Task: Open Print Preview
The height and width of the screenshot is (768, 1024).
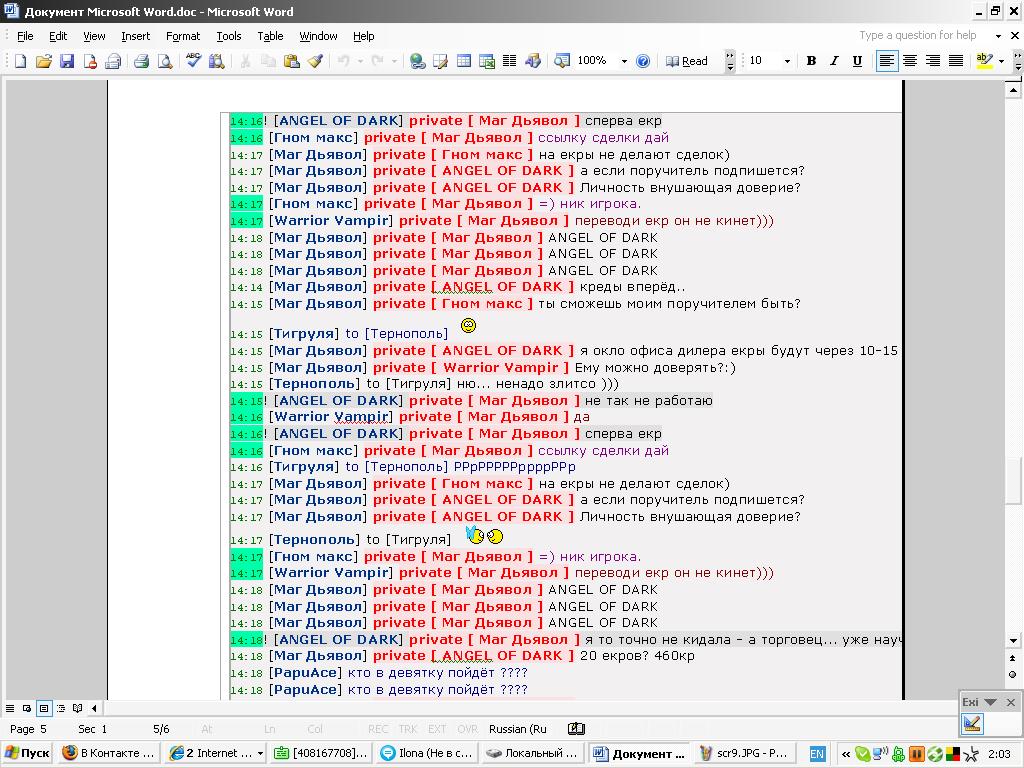Action: [x=165, y=61]
